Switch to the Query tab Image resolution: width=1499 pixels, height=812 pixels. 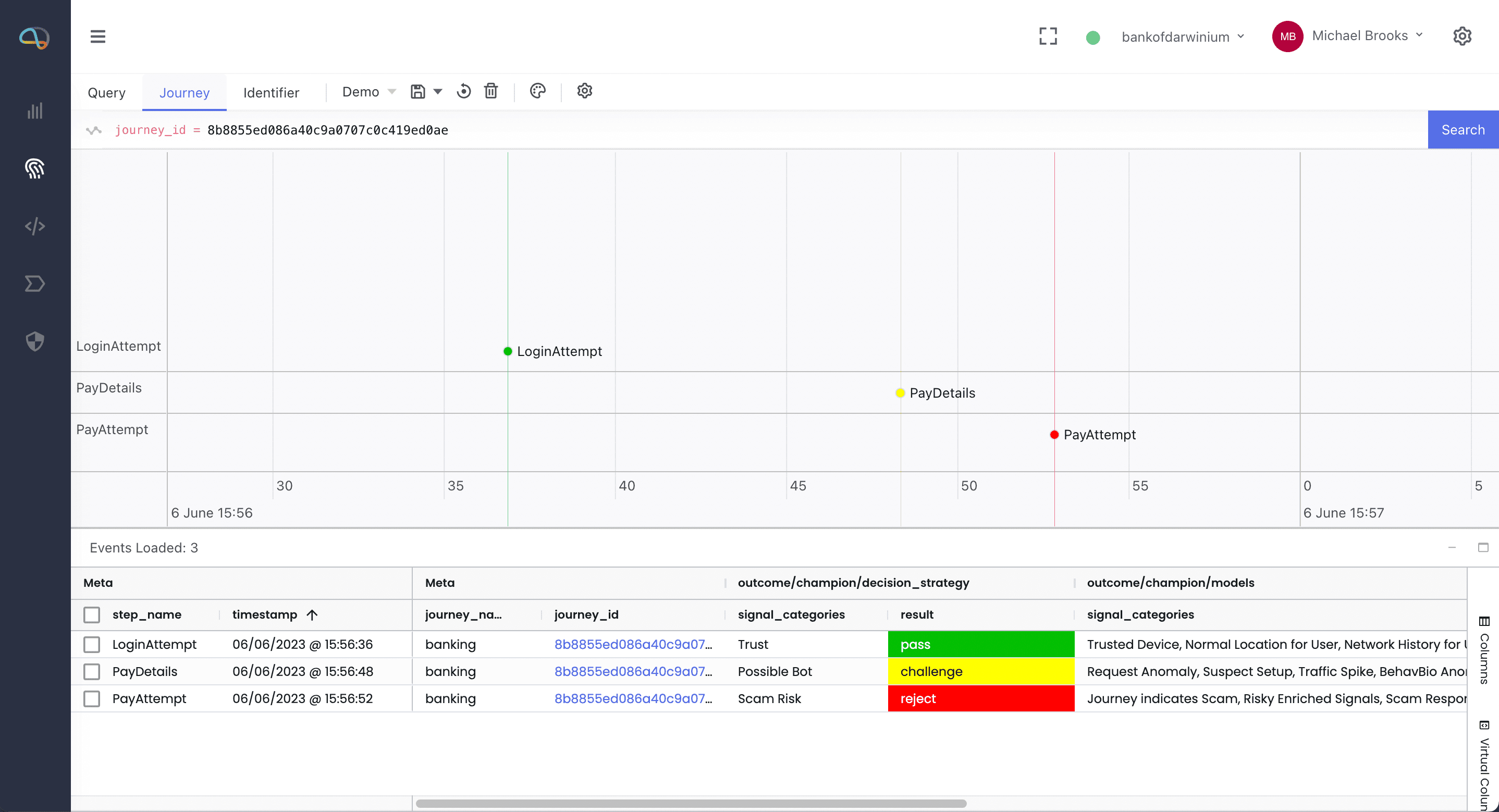coord(106,93)
